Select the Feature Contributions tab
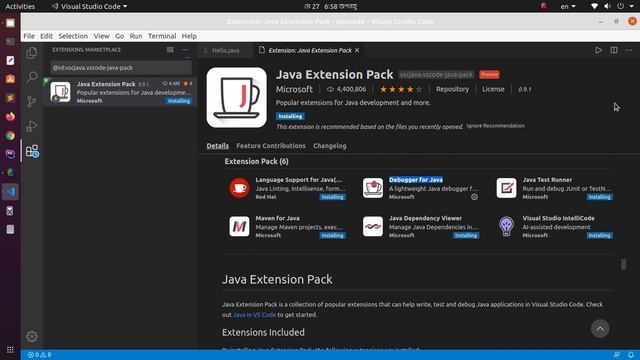This screenshot has height=360, width=640. point(271,146)
